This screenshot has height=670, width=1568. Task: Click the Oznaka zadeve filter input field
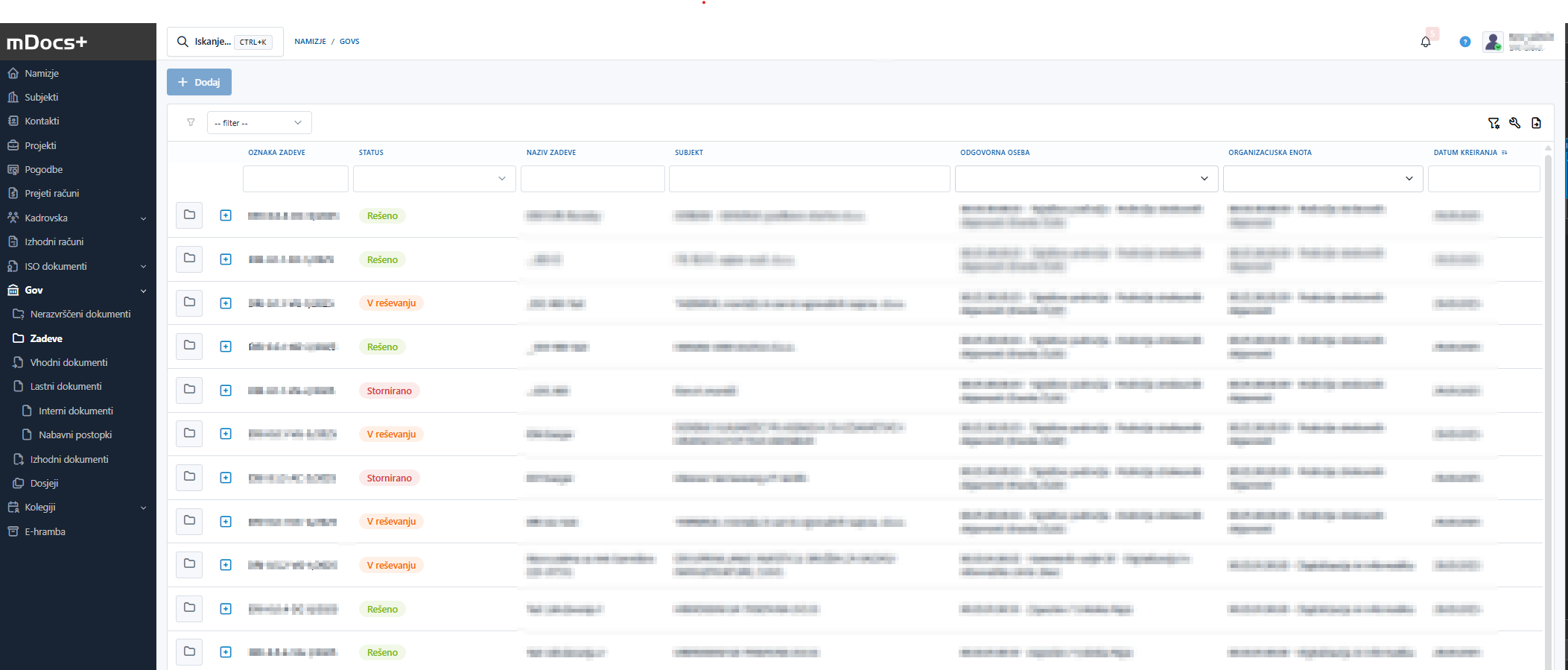pos(295,179)
